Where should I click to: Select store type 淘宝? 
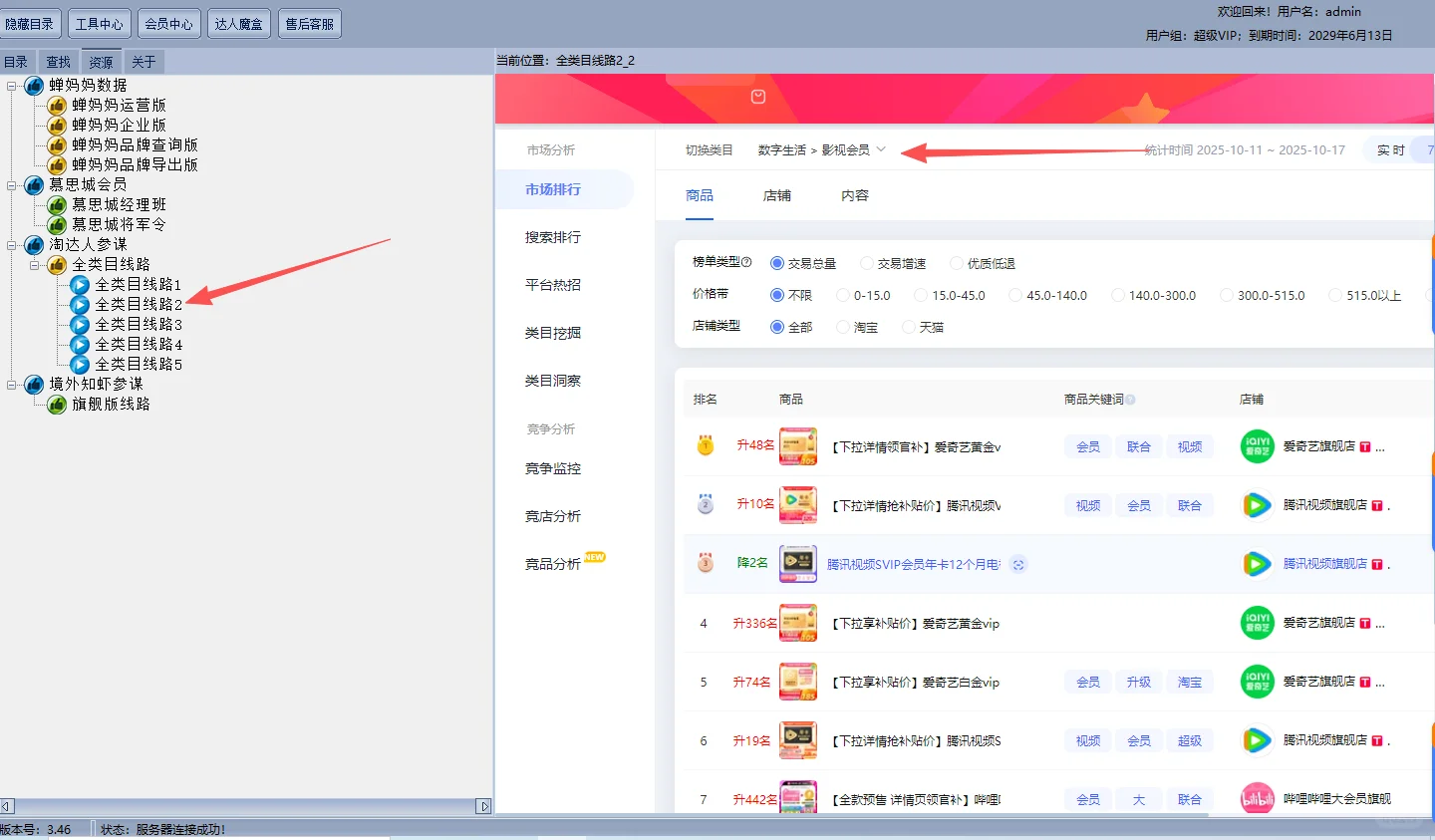click(843, 327)
